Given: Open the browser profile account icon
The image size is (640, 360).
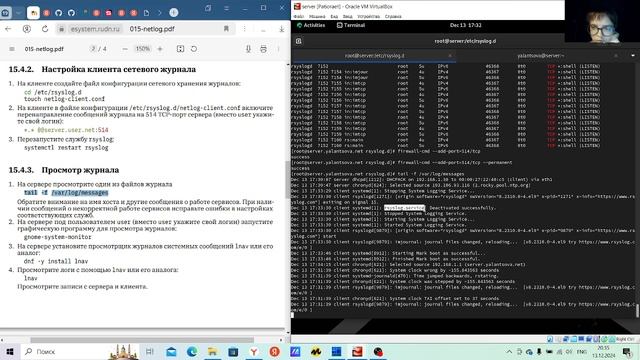Looking at the screenshot, I should click(x=27, y=29).
